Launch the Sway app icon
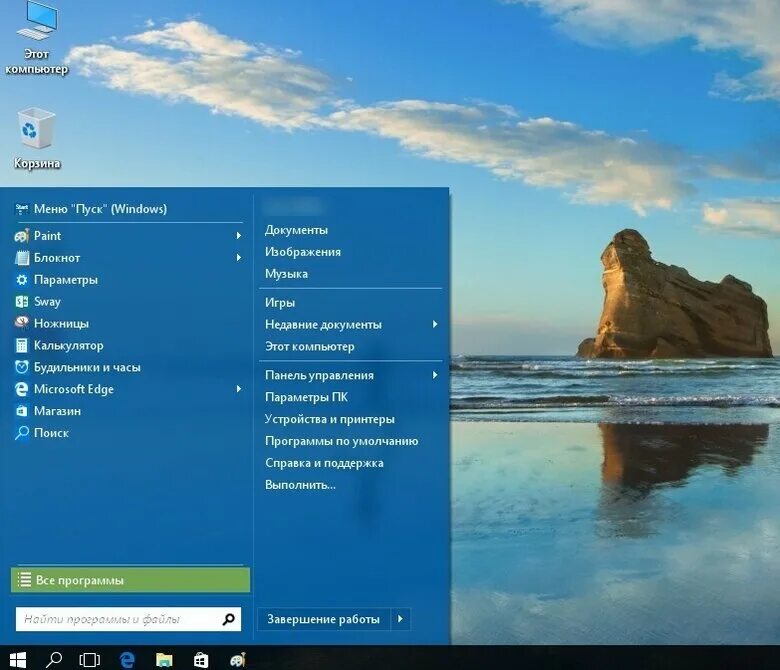Image resolution: width=780 pixels, height=670 pixels. (x=21, y=301)
